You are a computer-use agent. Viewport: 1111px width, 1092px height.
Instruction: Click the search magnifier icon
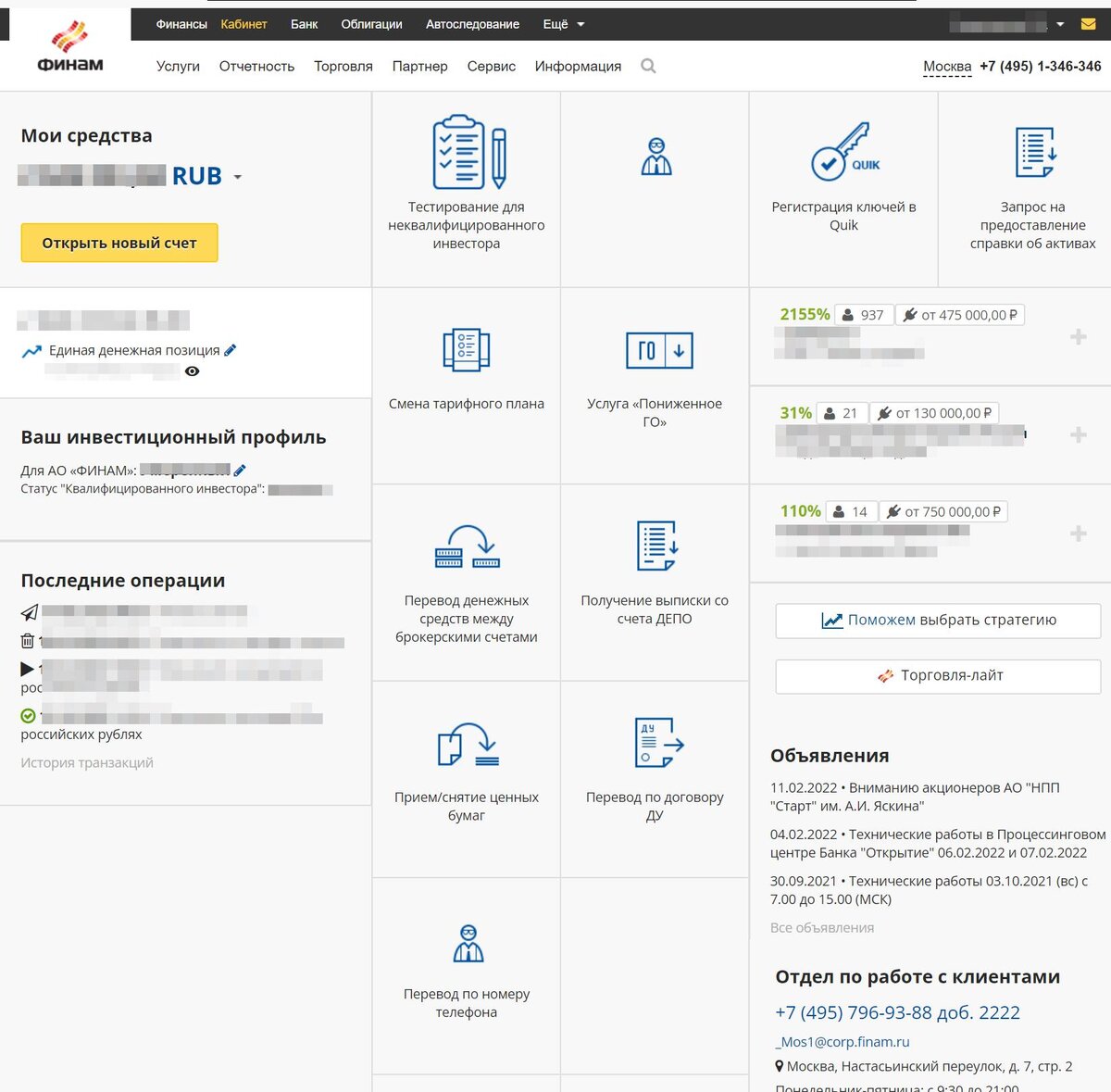point(648,66)
